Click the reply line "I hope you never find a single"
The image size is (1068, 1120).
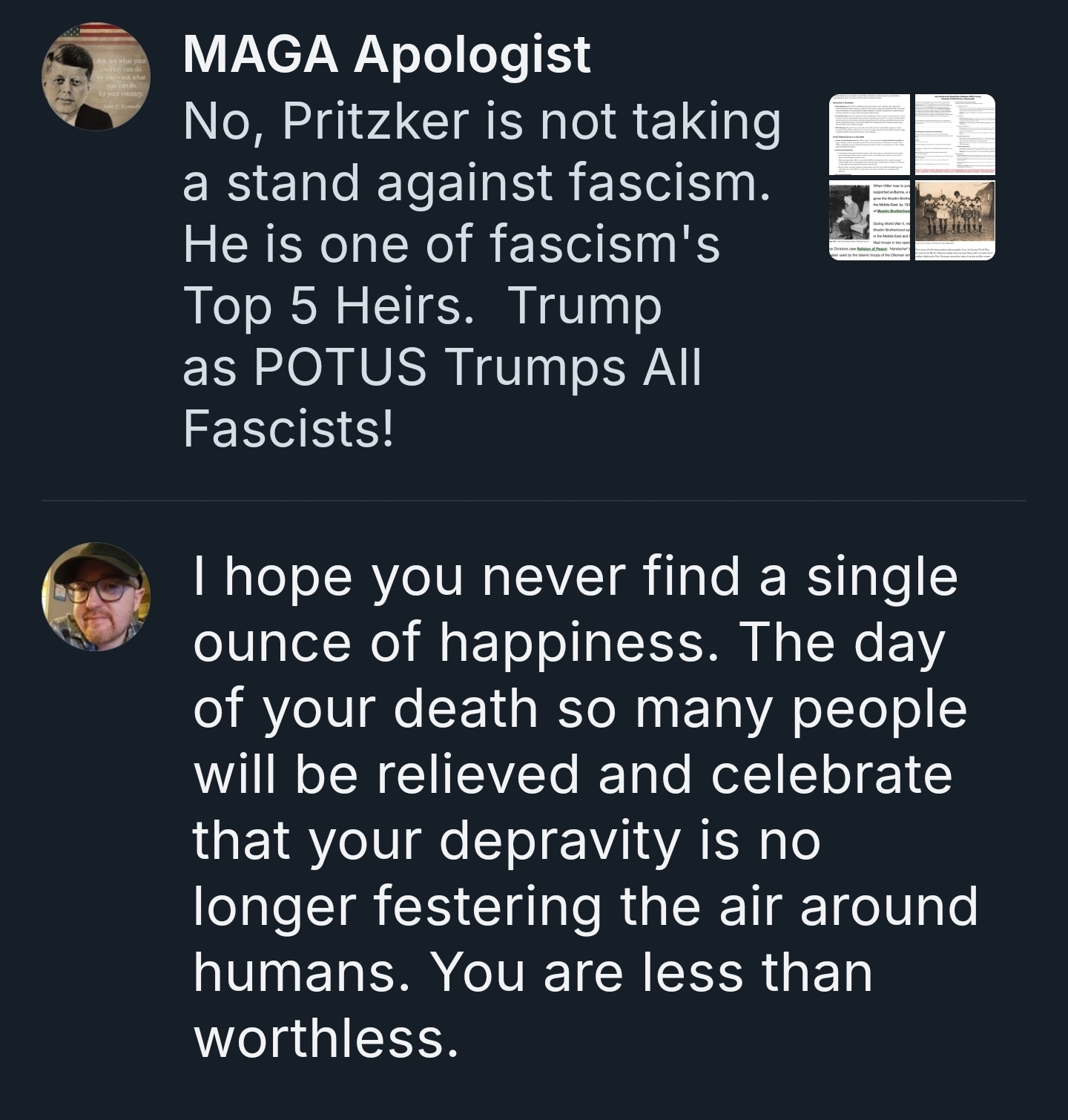[575, 576]
